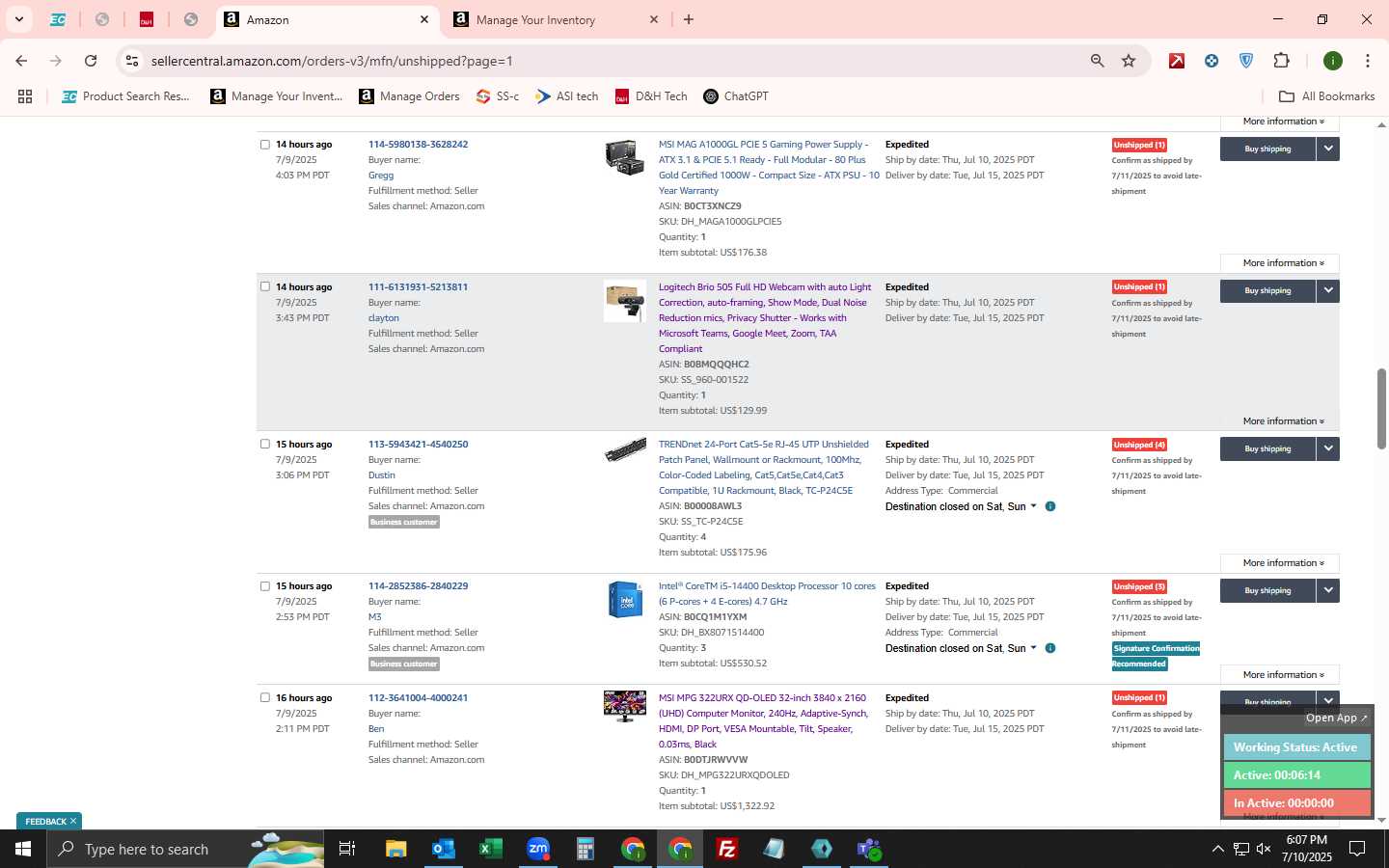
Task: Open Product Search Res bookmark
Action: coord(125,96)
